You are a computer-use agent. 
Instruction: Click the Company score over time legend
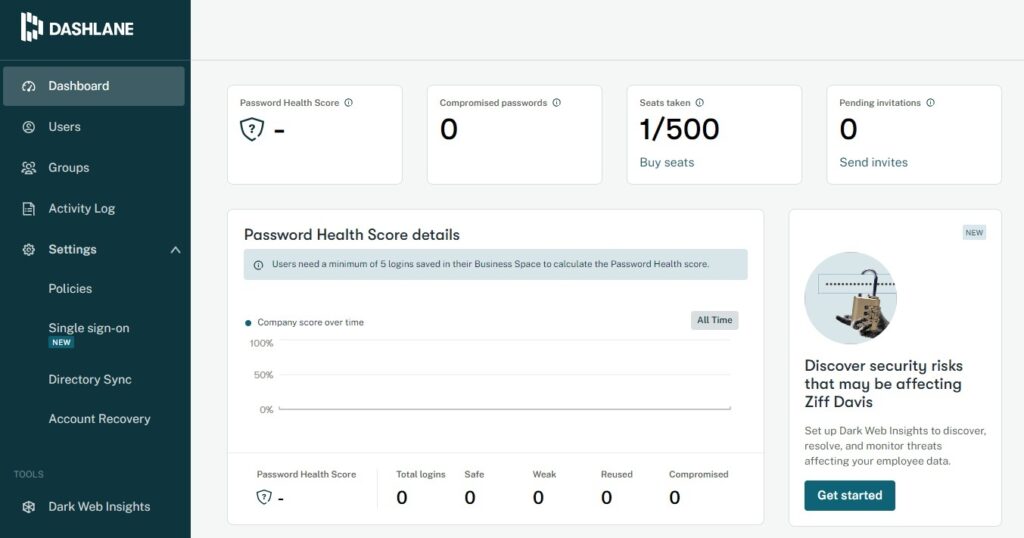304,323
